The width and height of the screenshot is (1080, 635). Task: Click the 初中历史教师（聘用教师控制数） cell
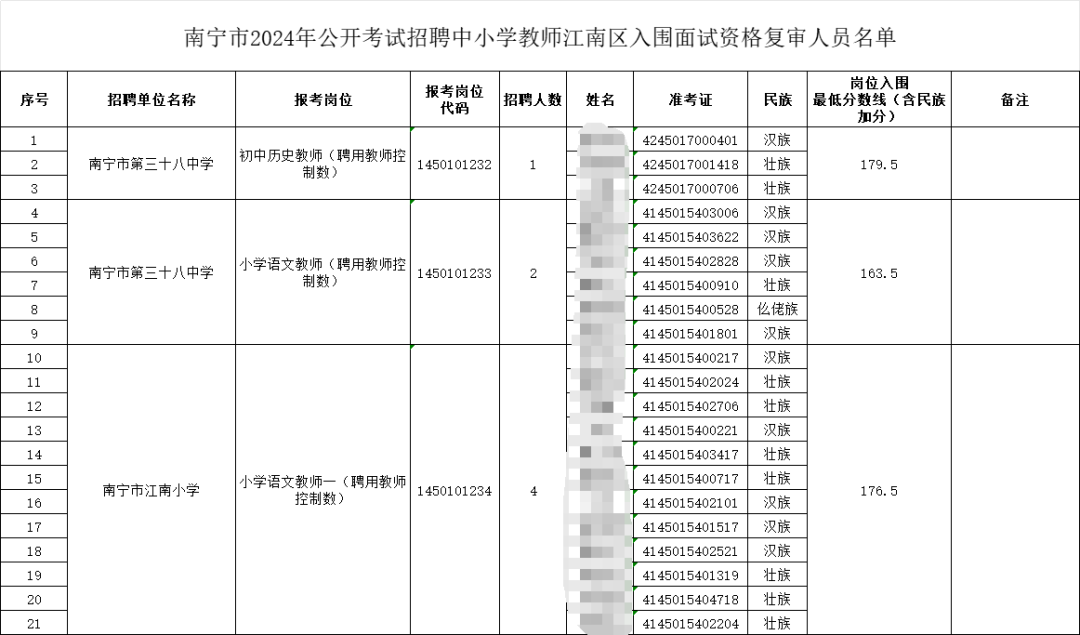[x=323, y=164]
